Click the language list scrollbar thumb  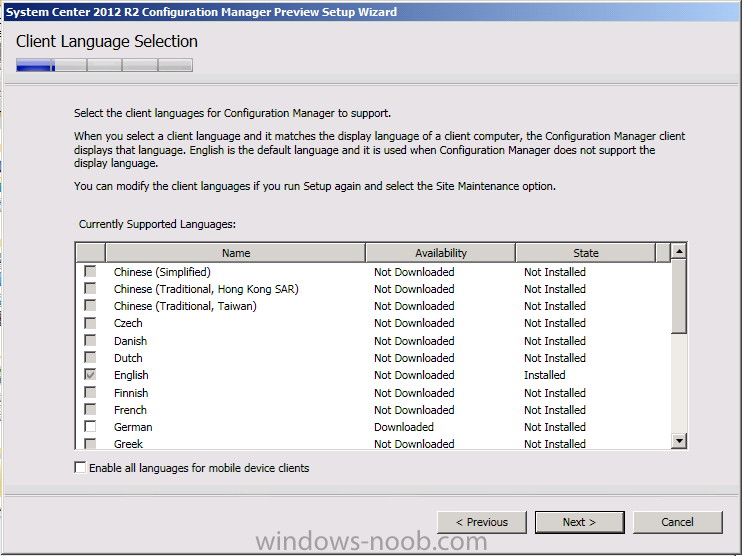(679, 296)
